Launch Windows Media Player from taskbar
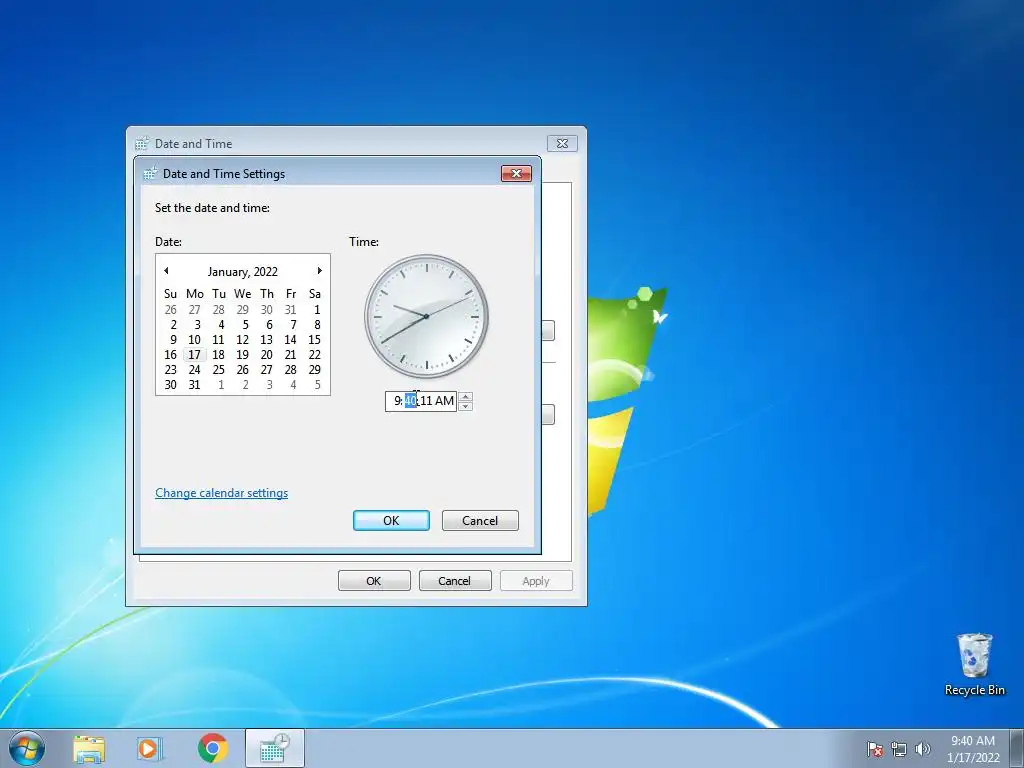Image resolution: width=1024 pixels, height=768 pixels. click(150, 748)
